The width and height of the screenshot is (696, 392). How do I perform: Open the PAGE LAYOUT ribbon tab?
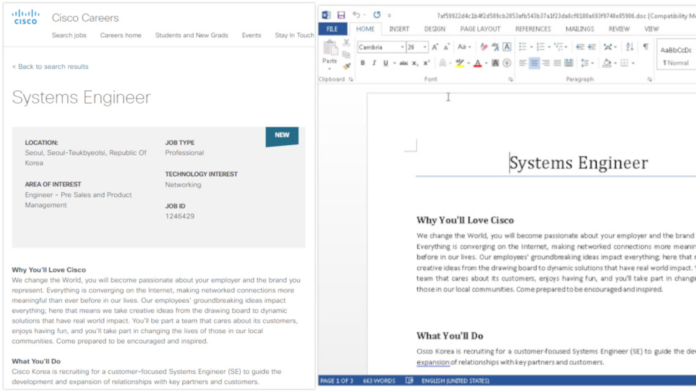point(480,29)
